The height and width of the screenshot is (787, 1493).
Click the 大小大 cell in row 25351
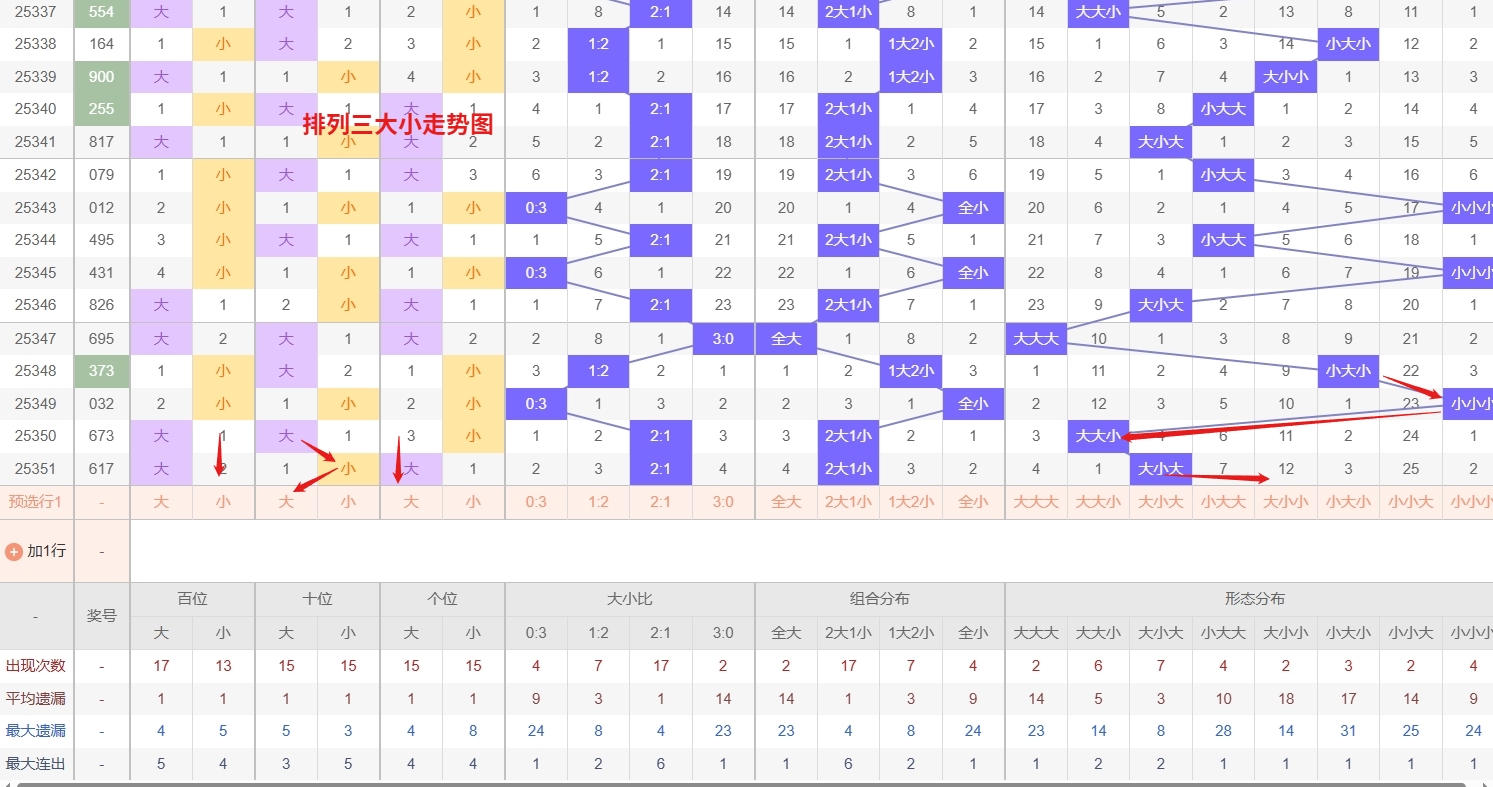coord(1161,469)
